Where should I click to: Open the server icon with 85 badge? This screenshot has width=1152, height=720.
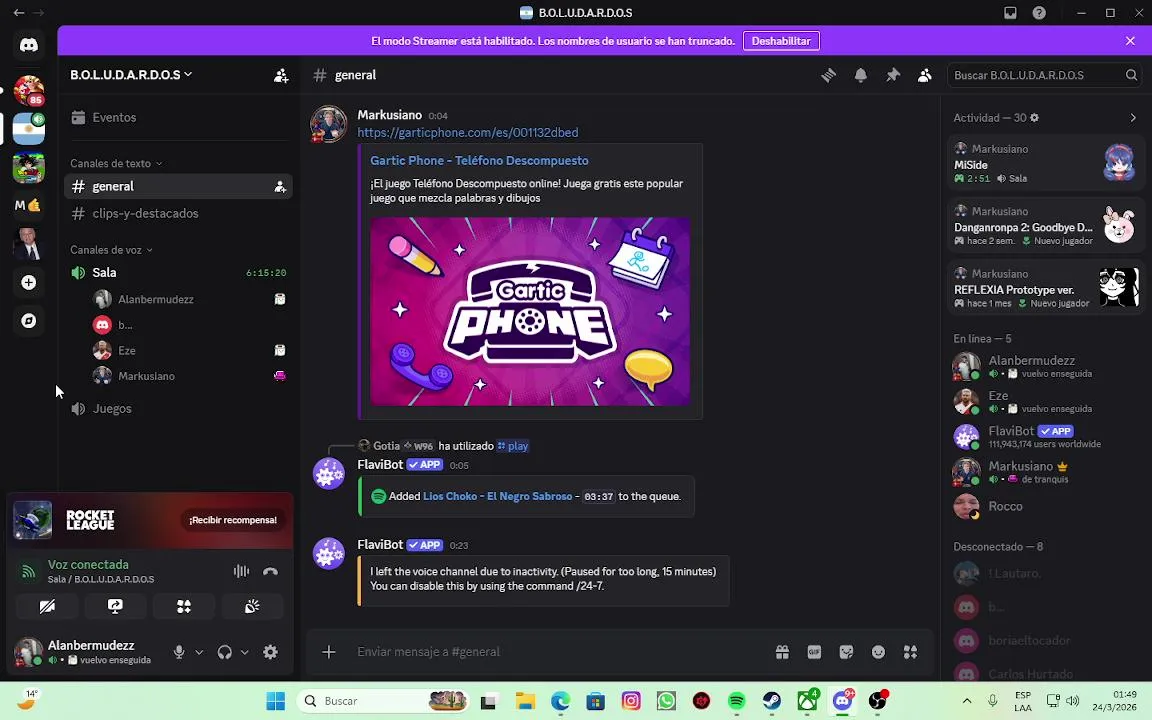pos(29,91)
